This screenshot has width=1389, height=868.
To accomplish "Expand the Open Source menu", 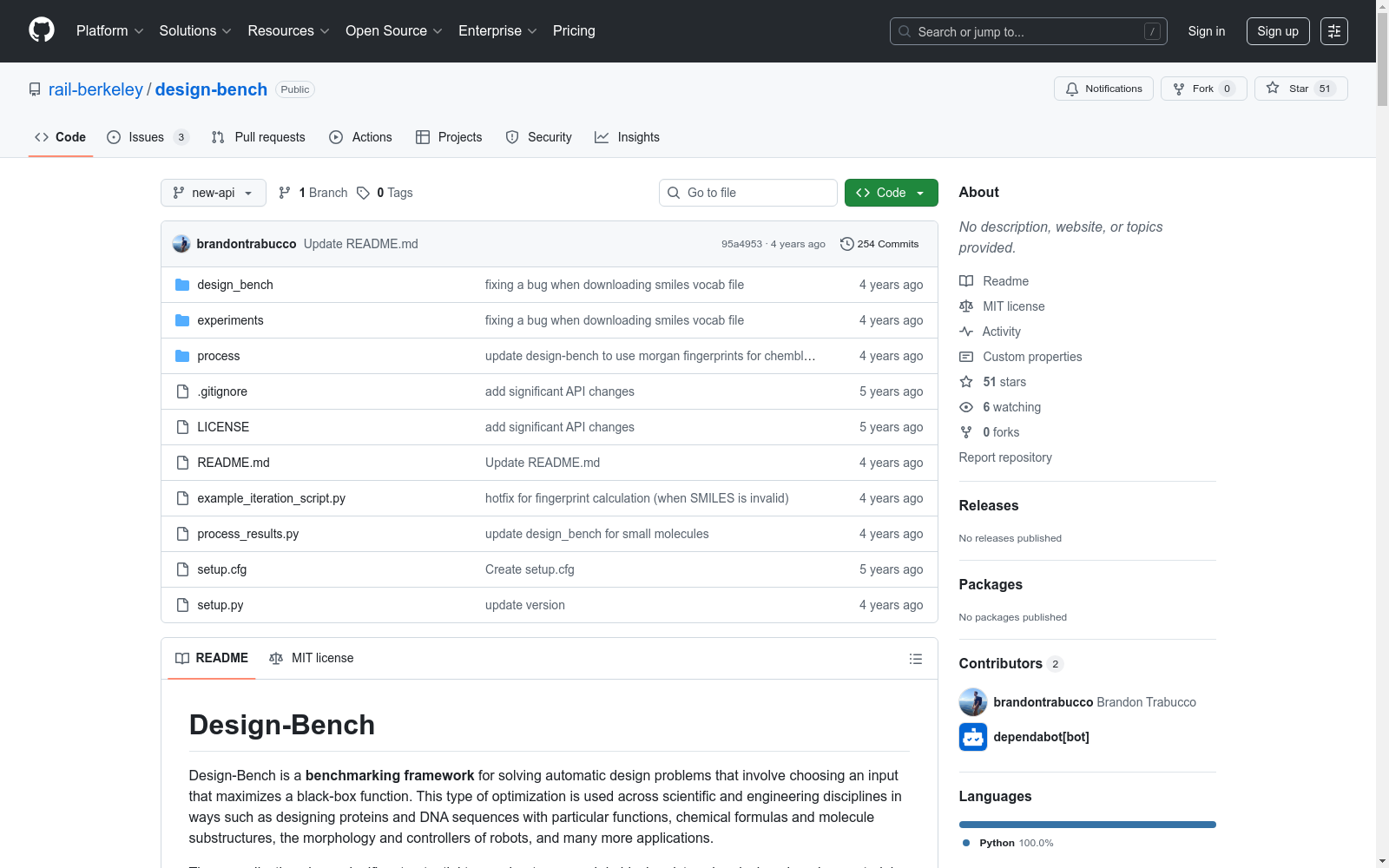I will (394, 31).
